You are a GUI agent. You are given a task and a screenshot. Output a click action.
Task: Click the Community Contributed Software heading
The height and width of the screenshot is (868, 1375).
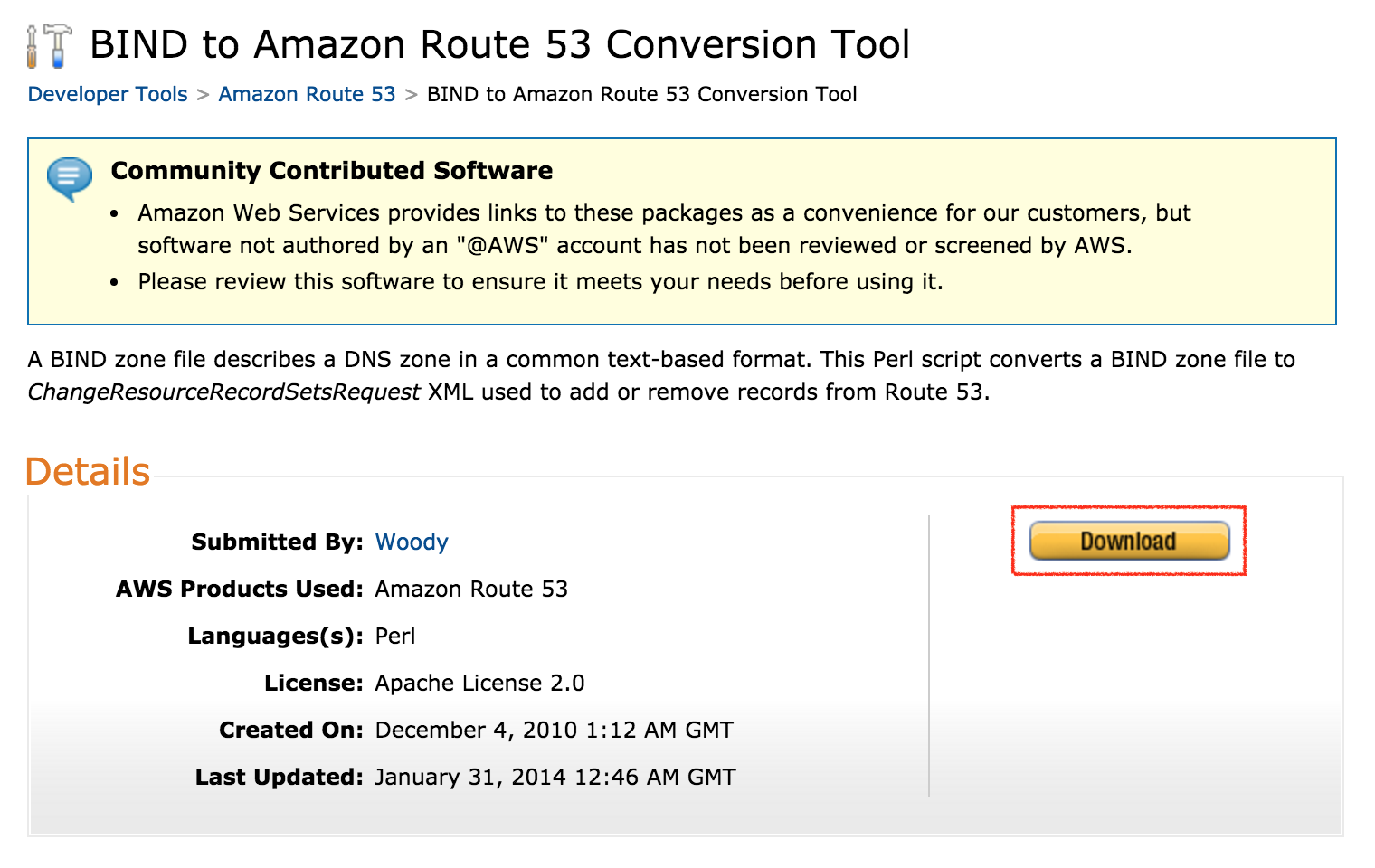331,171
